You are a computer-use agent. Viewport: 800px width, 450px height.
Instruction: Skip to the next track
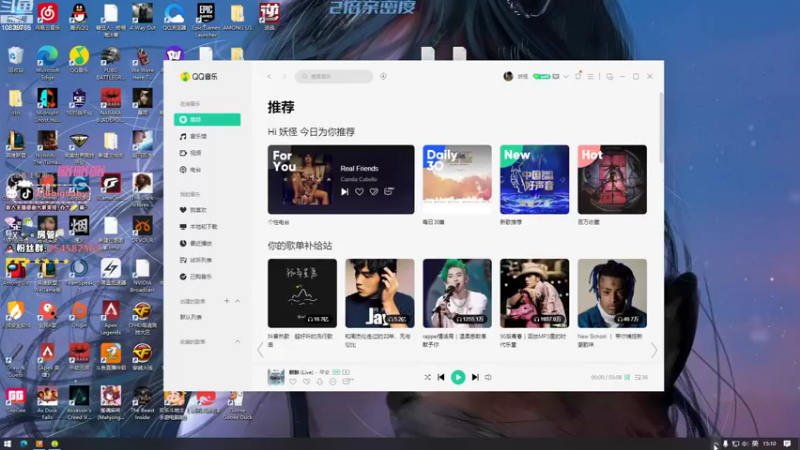tap(475, 377)
